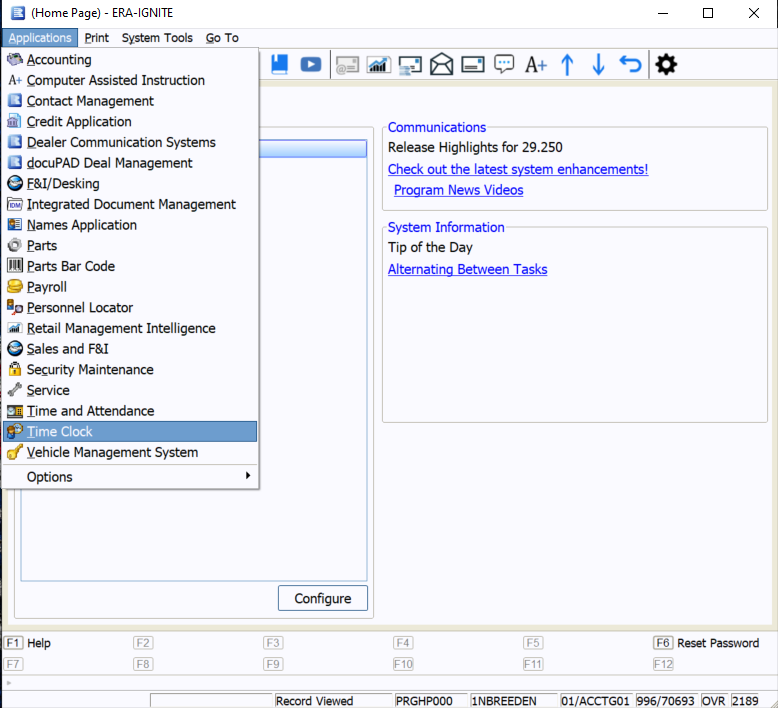Click the empty status bar field

pyautogui.click(x=211, y=700)
